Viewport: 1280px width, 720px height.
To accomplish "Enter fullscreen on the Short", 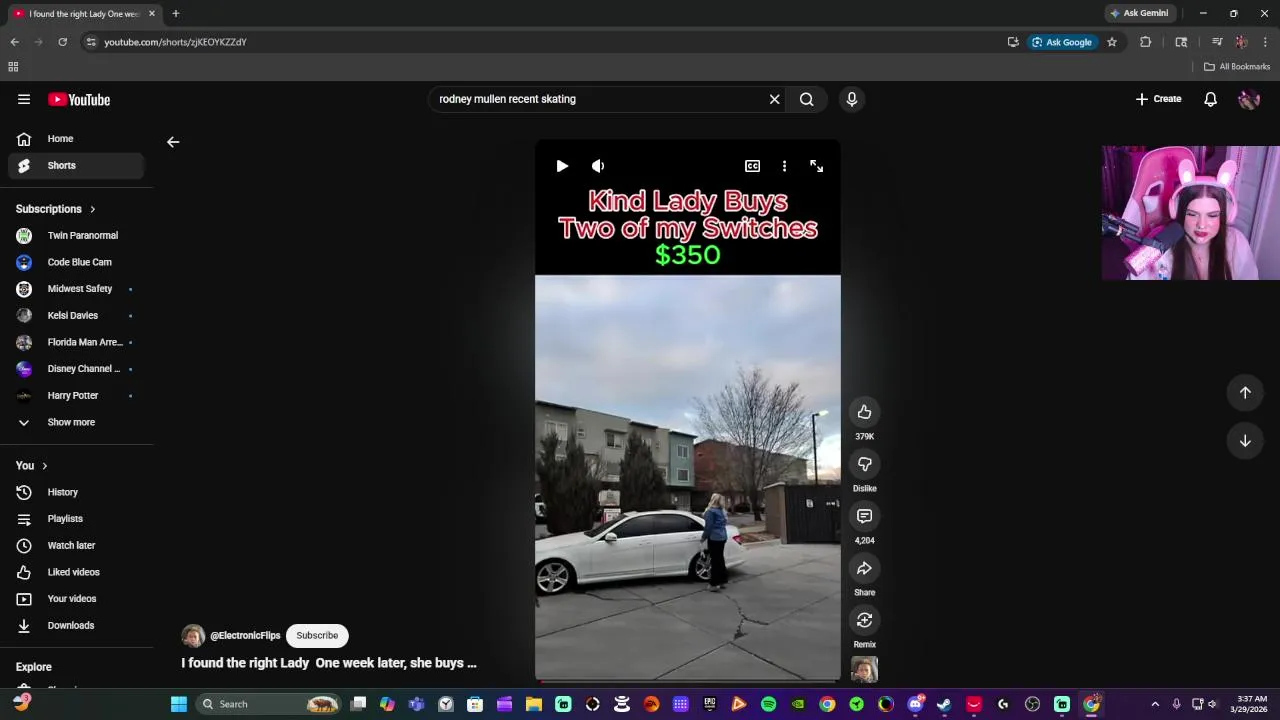I will (816, 166).
